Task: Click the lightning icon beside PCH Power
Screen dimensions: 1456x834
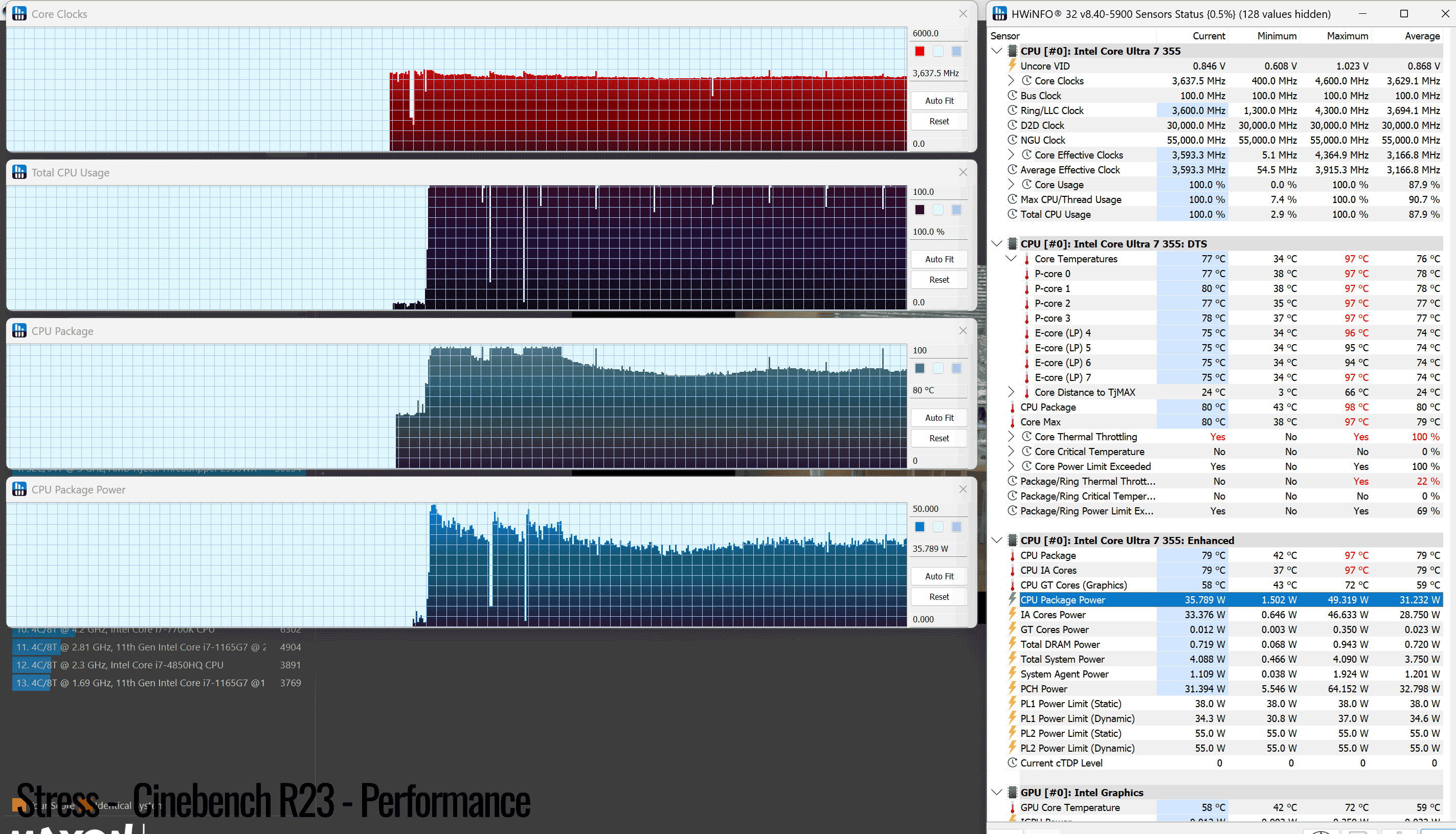Action: [1012, 689]
